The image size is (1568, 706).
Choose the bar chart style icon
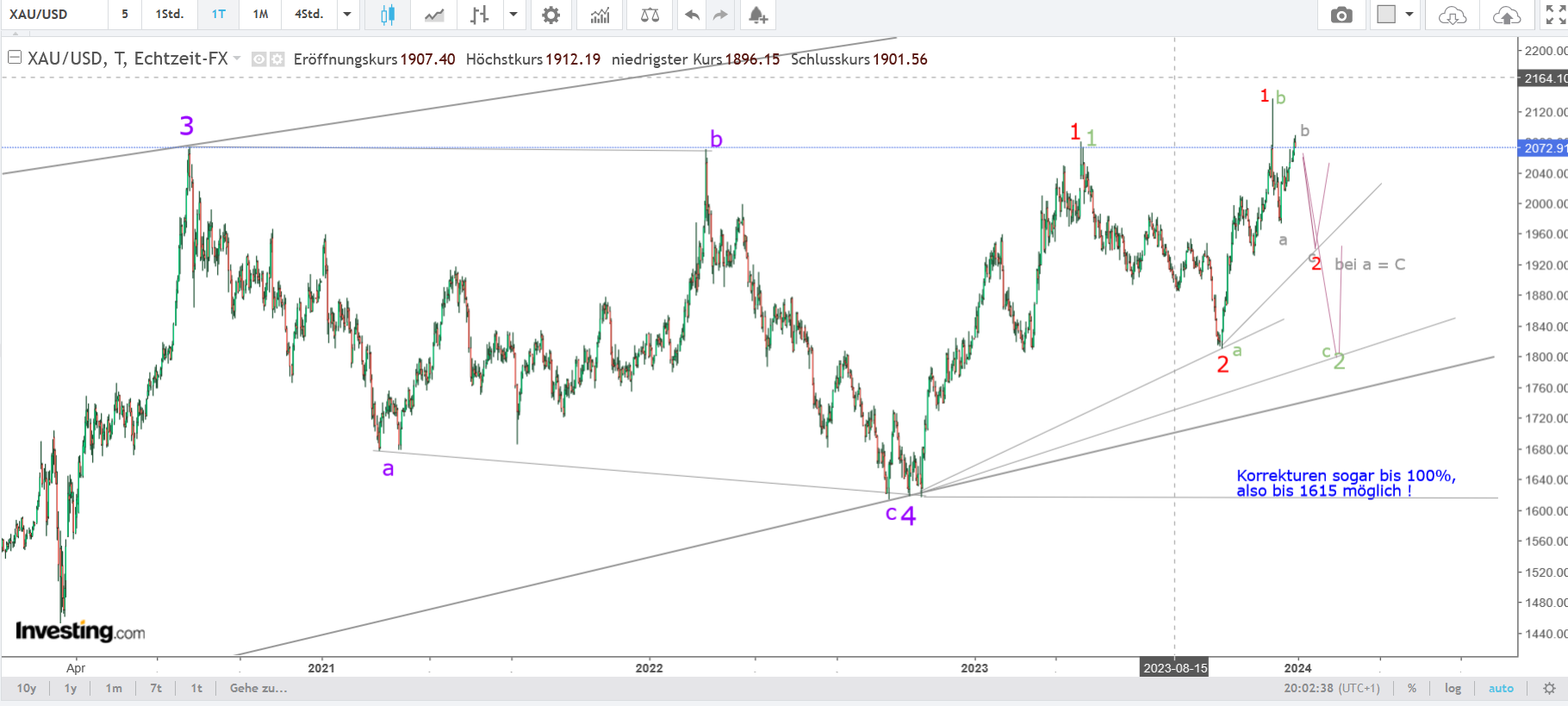tap(480, 15)
